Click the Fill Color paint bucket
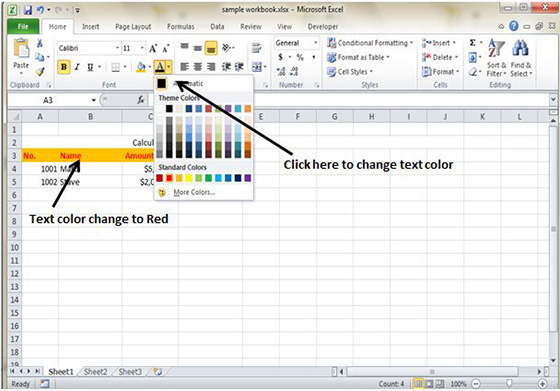This screenshot has width=560, height=391. [141, 67]
